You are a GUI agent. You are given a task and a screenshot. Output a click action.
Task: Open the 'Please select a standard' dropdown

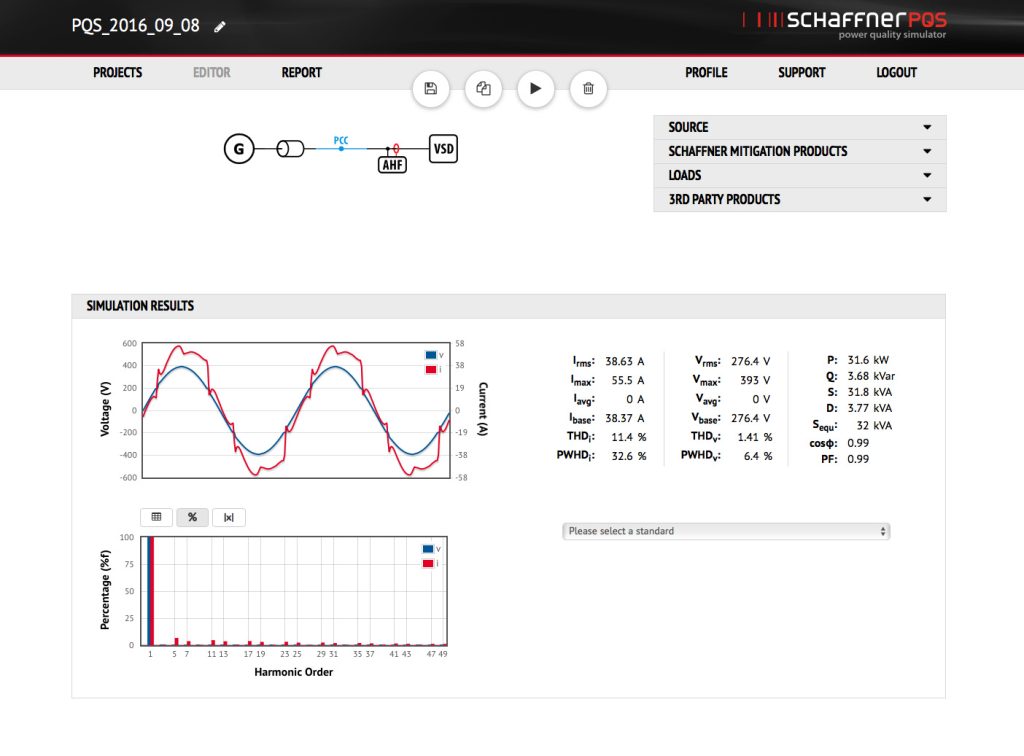coord(726,531)
